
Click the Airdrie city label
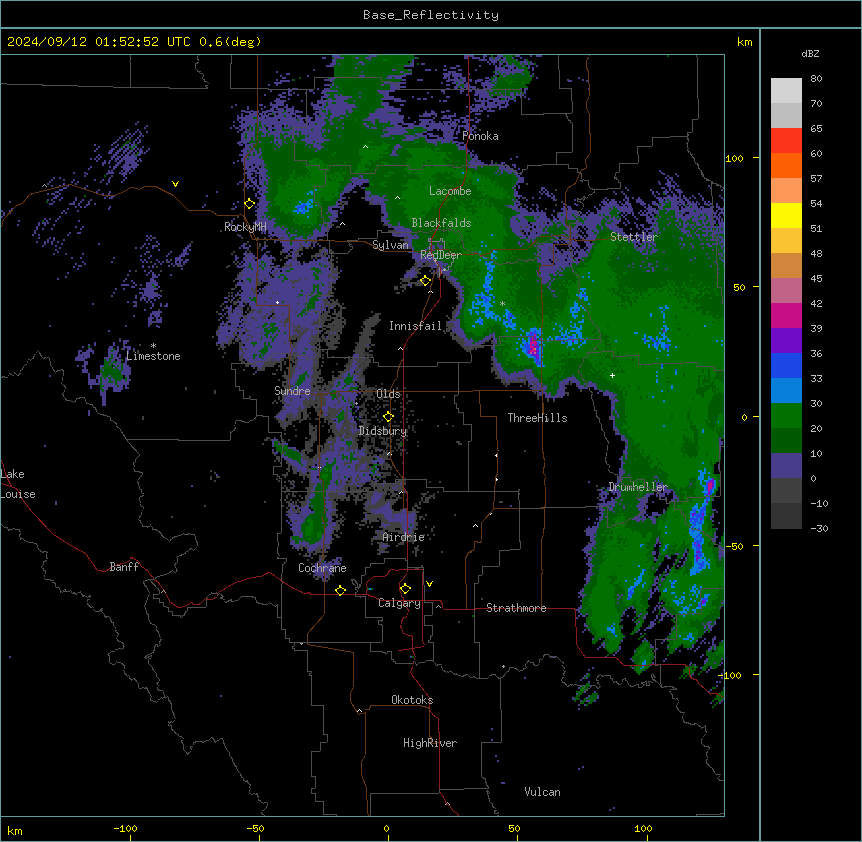403,537
